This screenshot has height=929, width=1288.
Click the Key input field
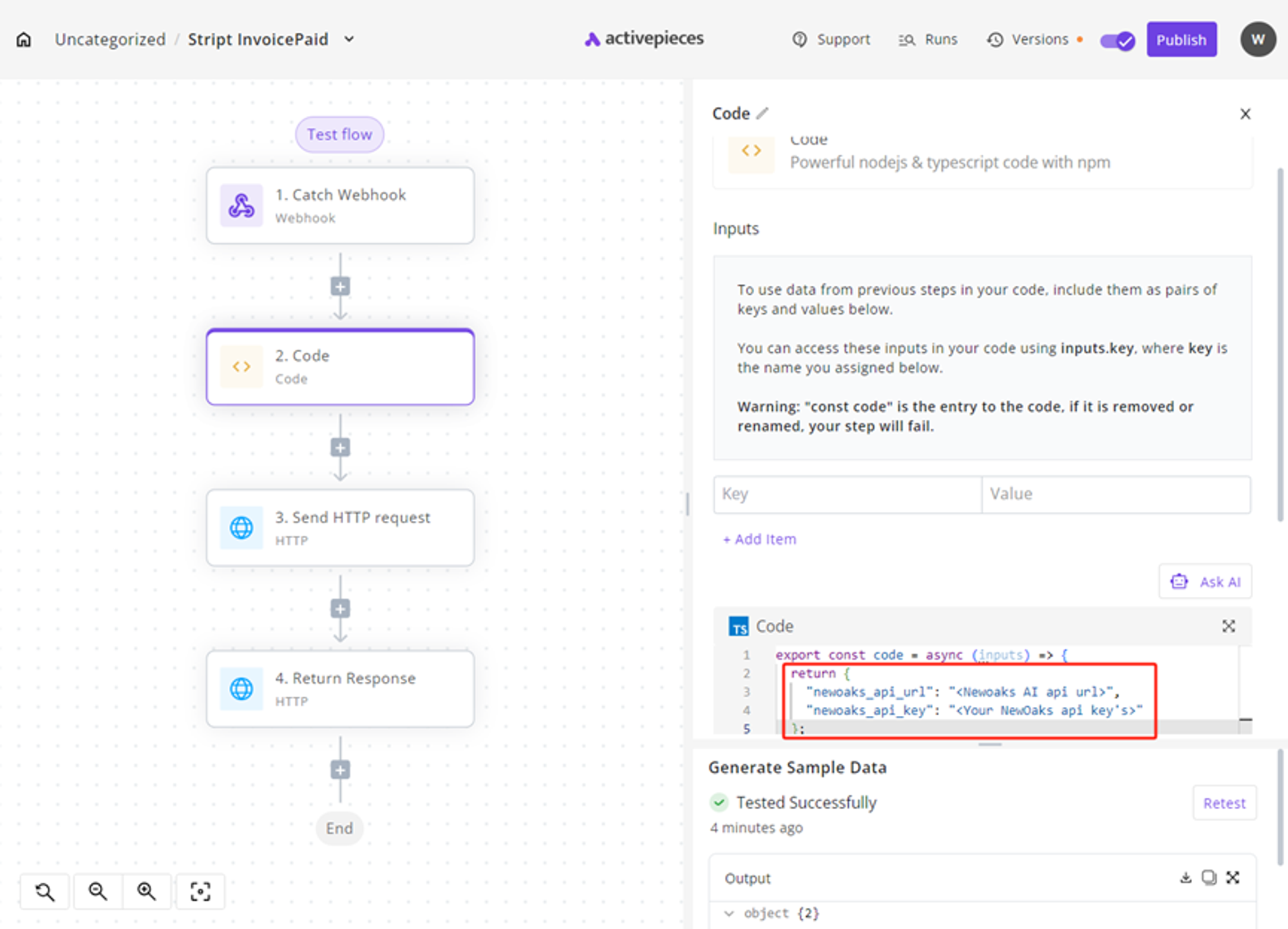(847, 494)
